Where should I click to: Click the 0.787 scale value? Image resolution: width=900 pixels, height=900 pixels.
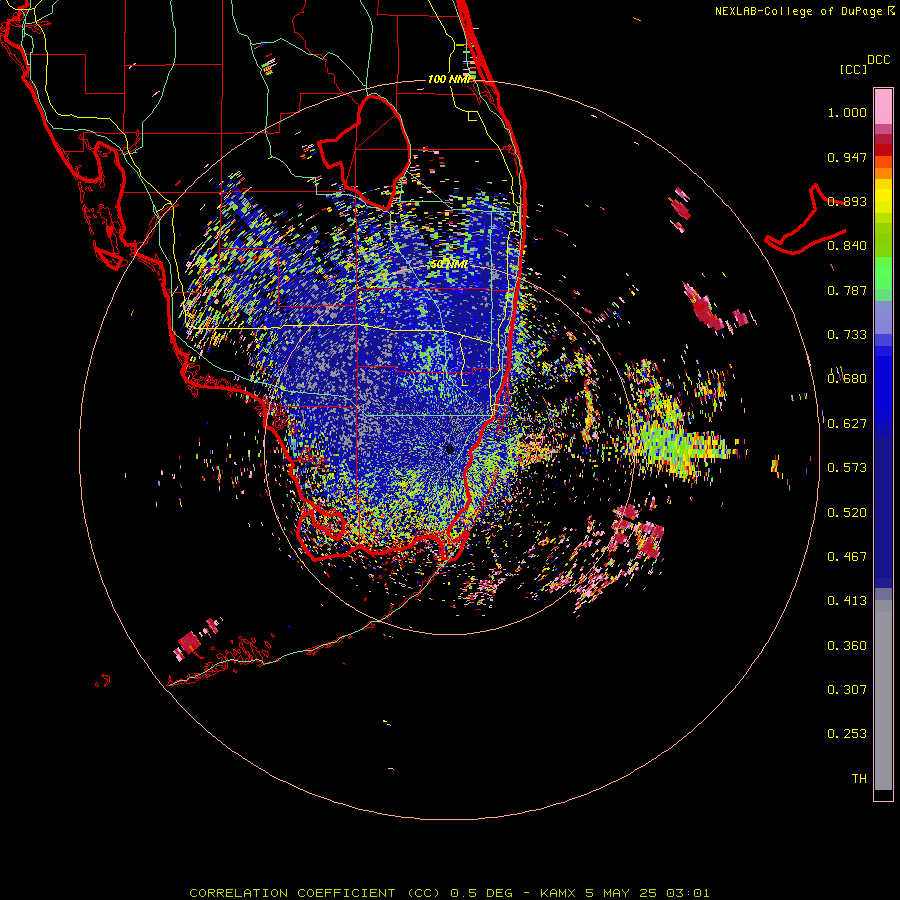pos(847,290)
